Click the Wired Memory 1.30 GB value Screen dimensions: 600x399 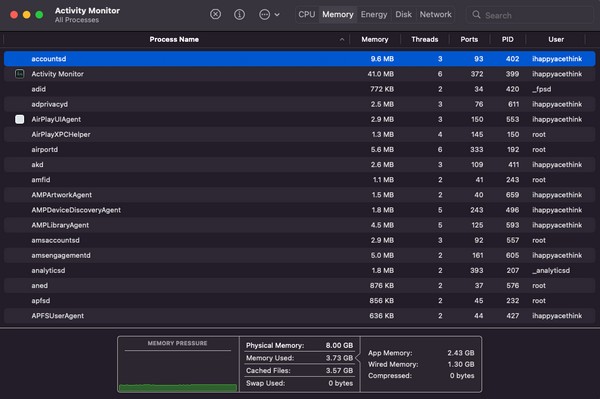click(x=461, y=365)
